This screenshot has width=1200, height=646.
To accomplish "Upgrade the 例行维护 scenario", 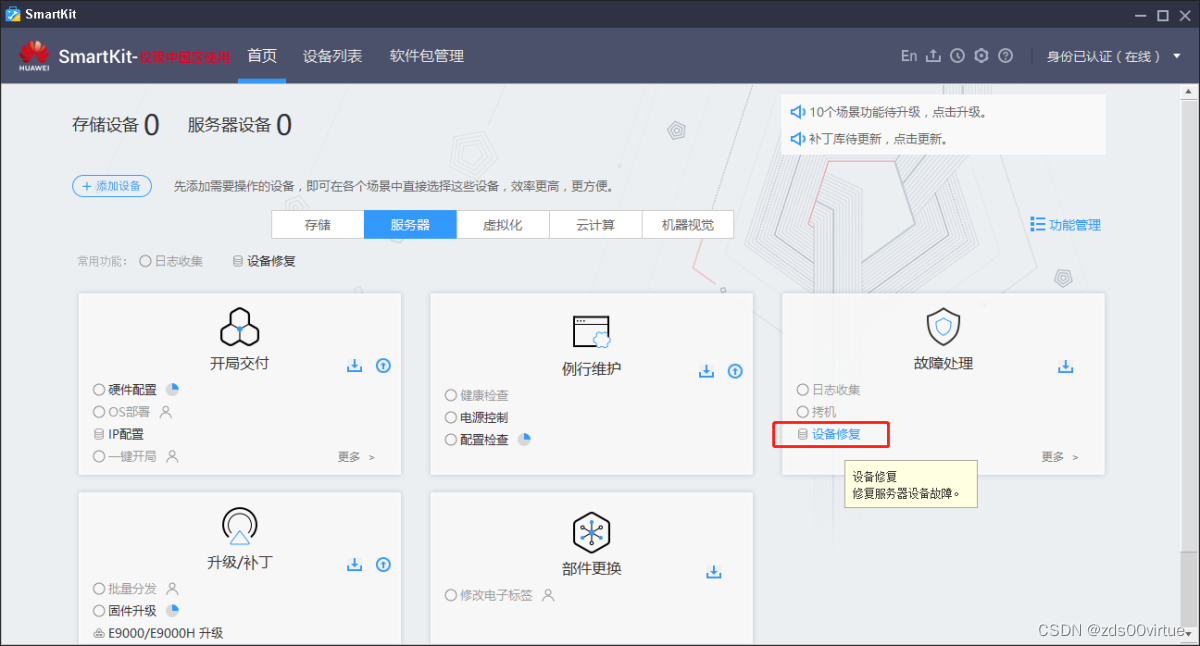I will [x=735, y=371].
